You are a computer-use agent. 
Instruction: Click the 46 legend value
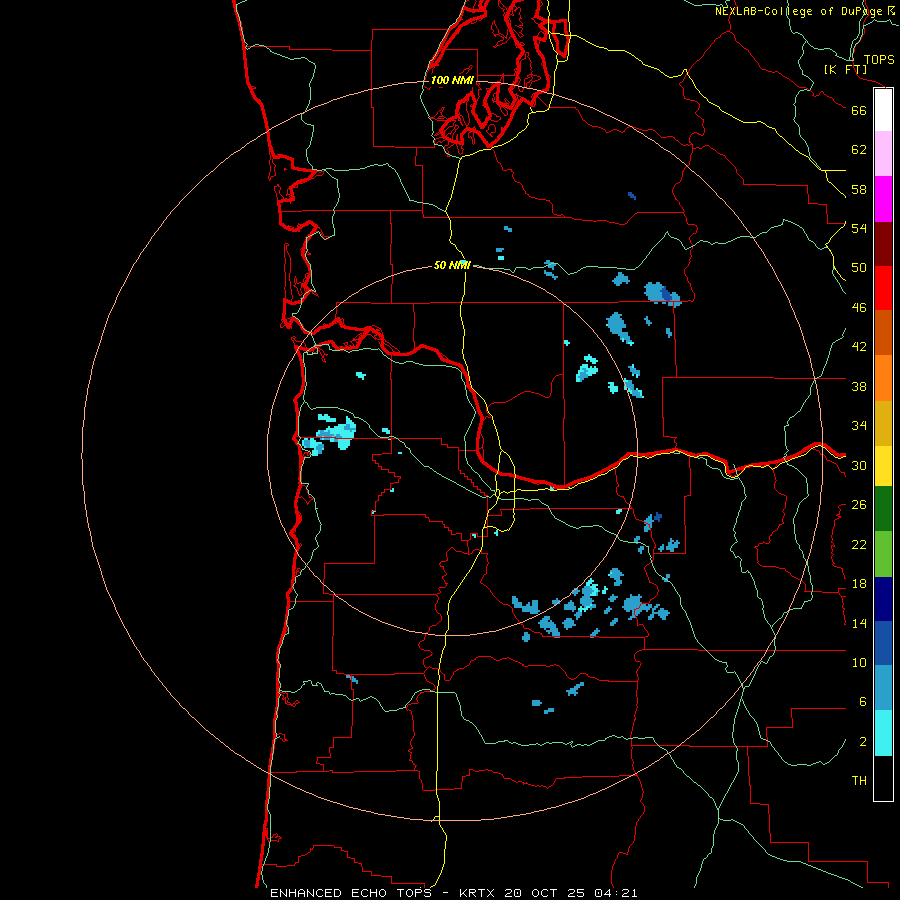coord(859,308)
